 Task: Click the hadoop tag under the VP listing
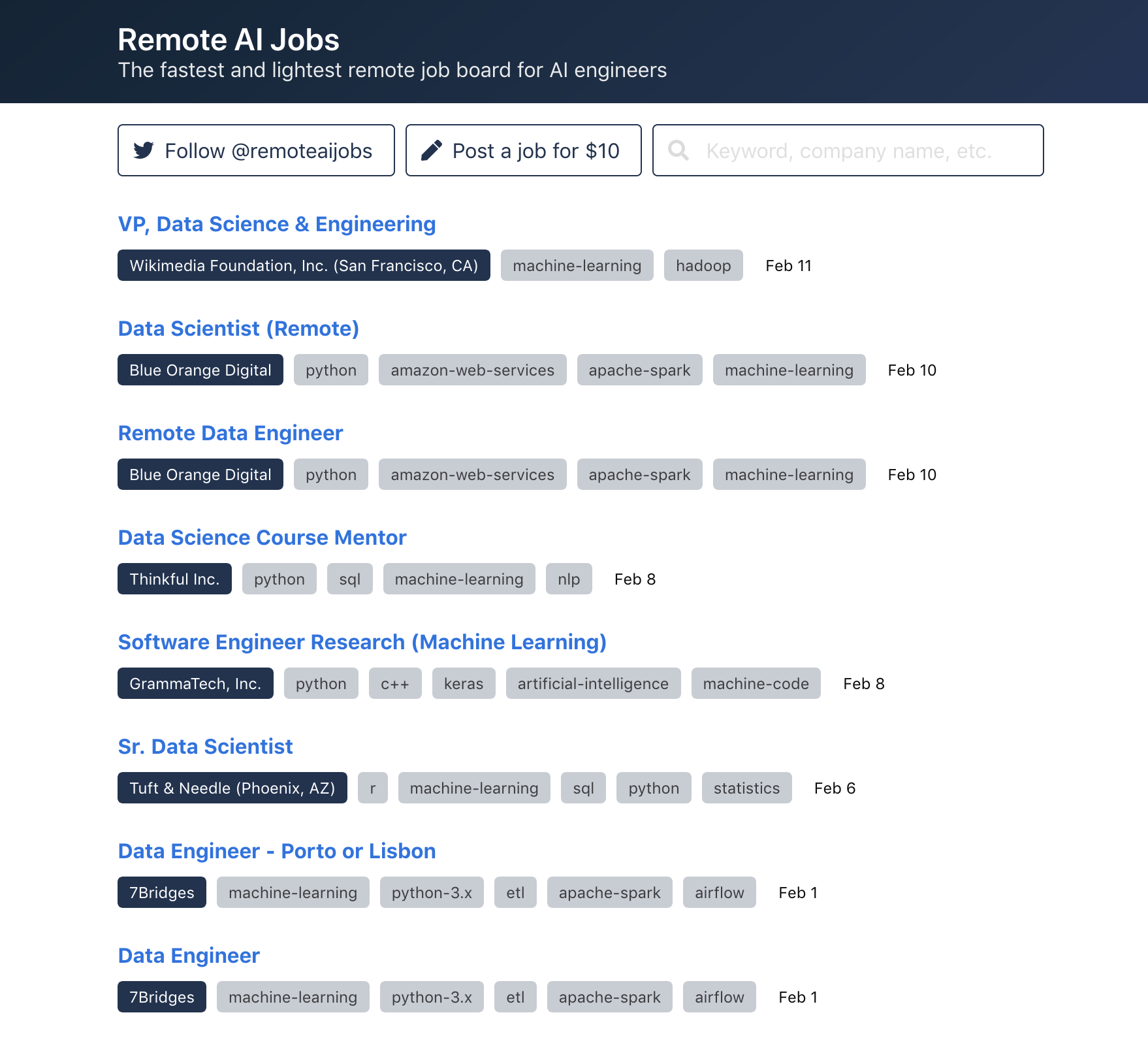click(703, 265)
